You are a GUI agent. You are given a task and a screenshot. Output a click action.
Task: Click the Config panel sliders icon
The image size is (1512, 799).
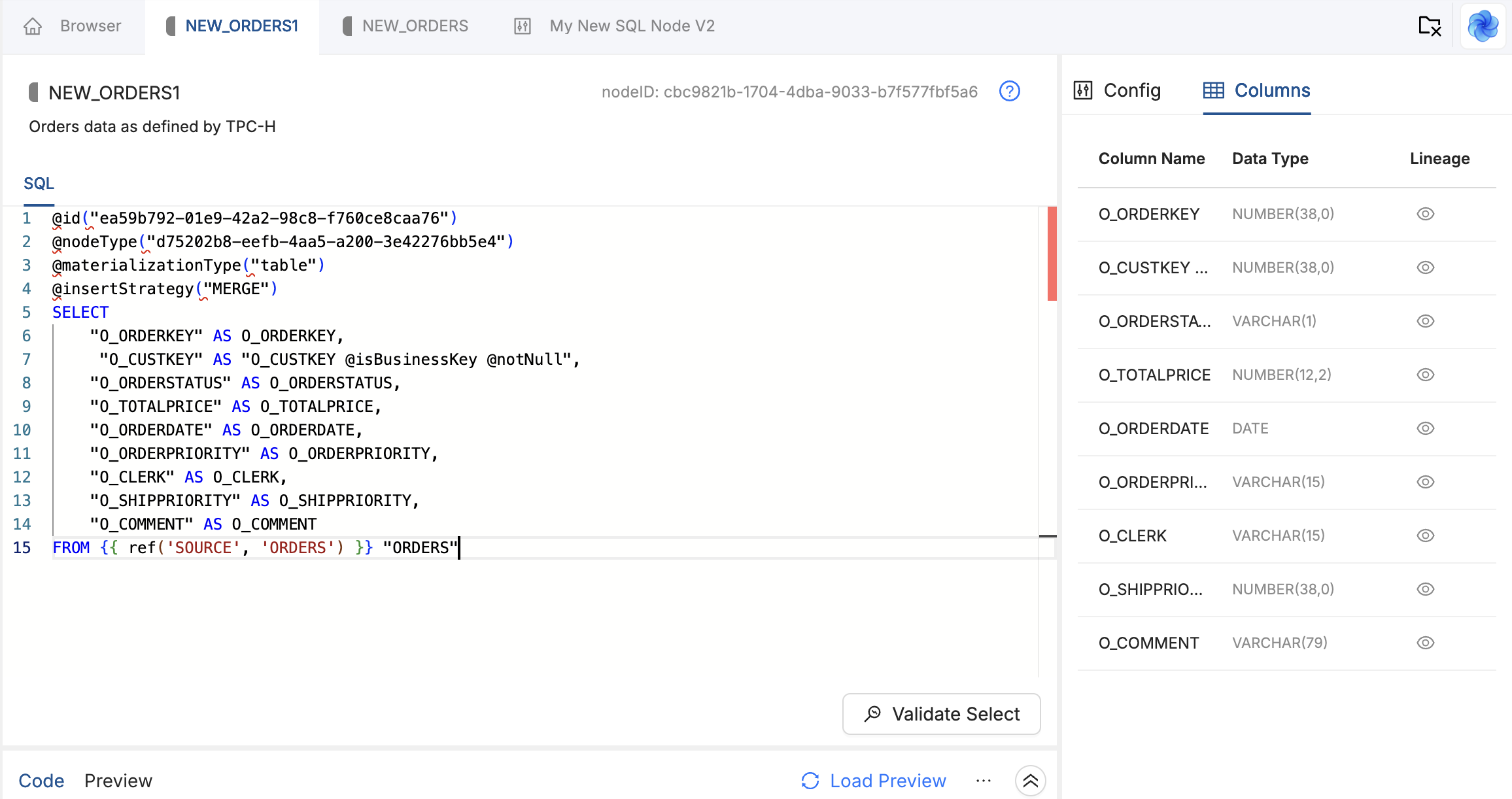pyautogui.click(x=1083, y=90)
